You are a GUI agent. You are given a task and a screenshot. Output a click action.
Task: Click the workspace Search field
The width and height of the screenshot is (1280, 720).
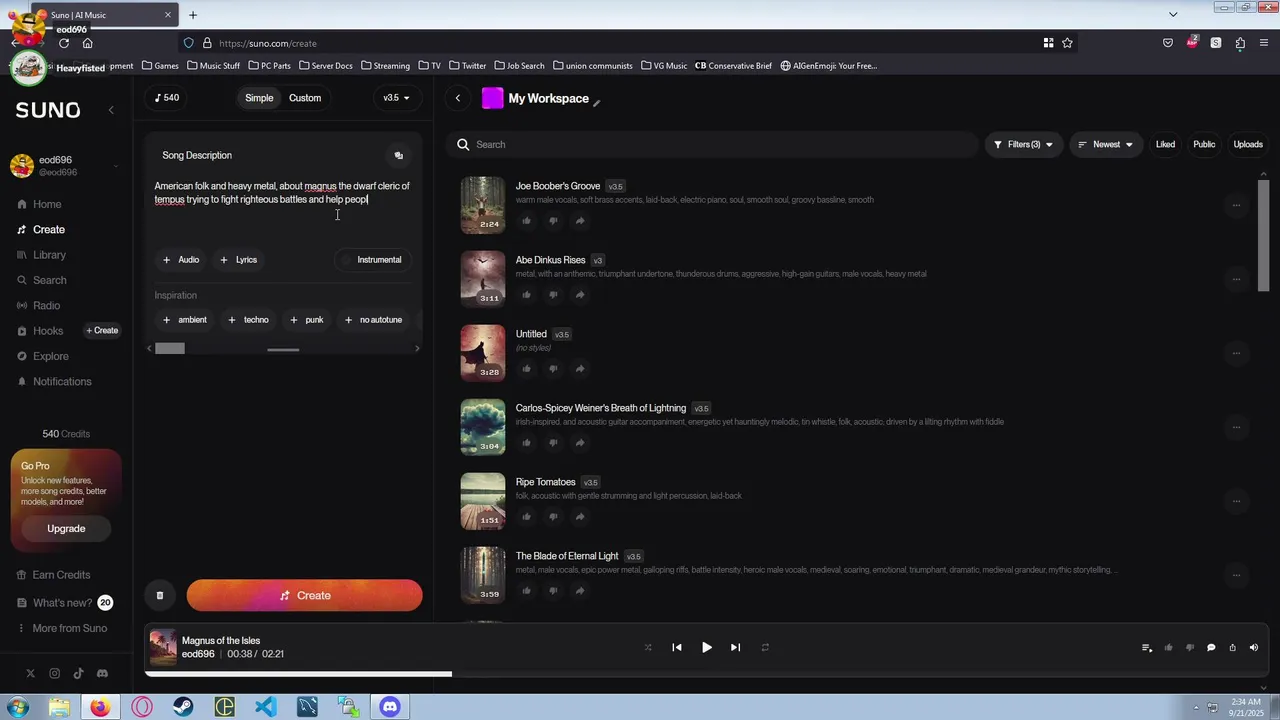713,145
